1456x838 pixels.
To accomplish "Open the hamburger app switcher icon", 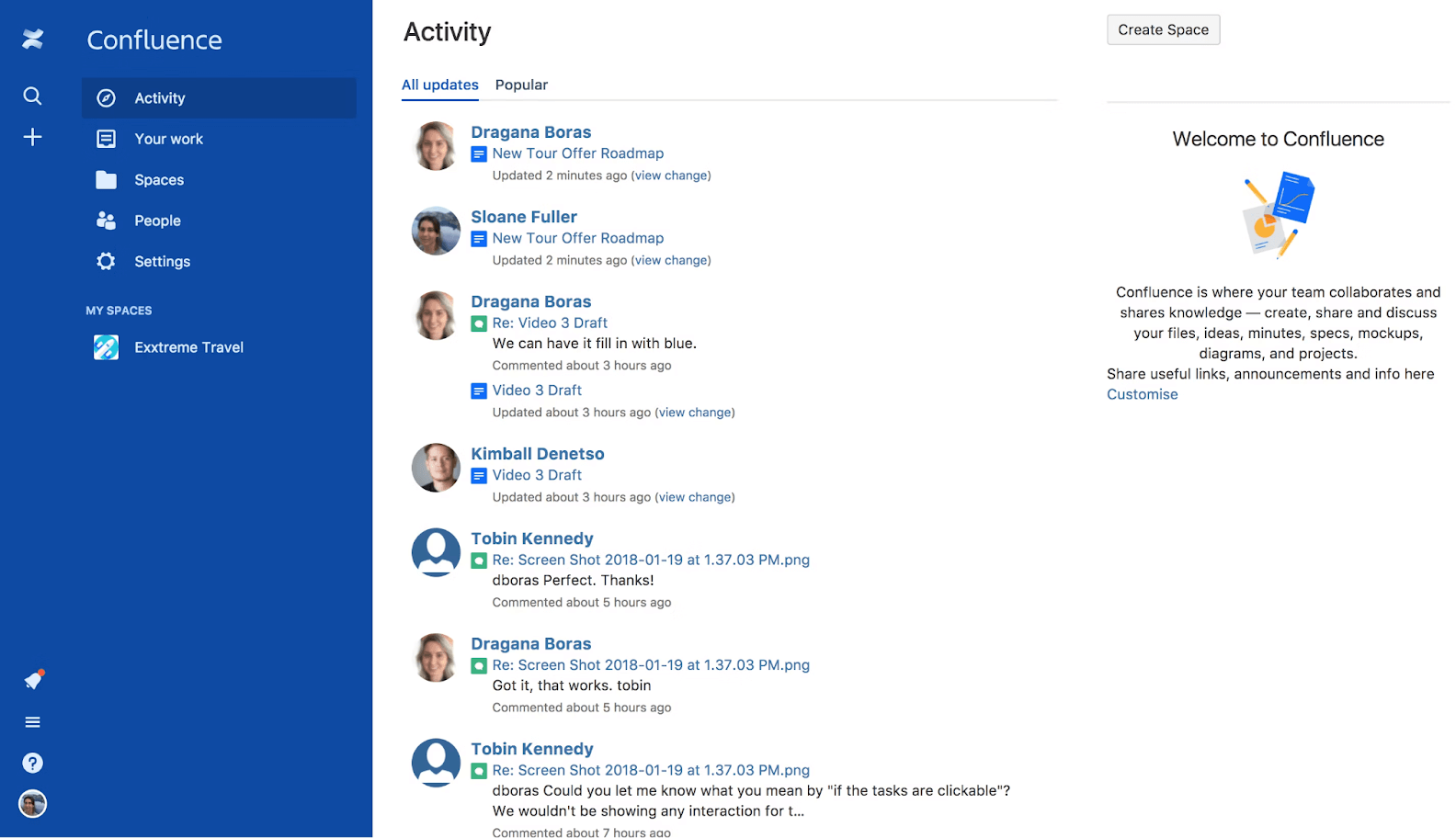I will pos(33,722).
